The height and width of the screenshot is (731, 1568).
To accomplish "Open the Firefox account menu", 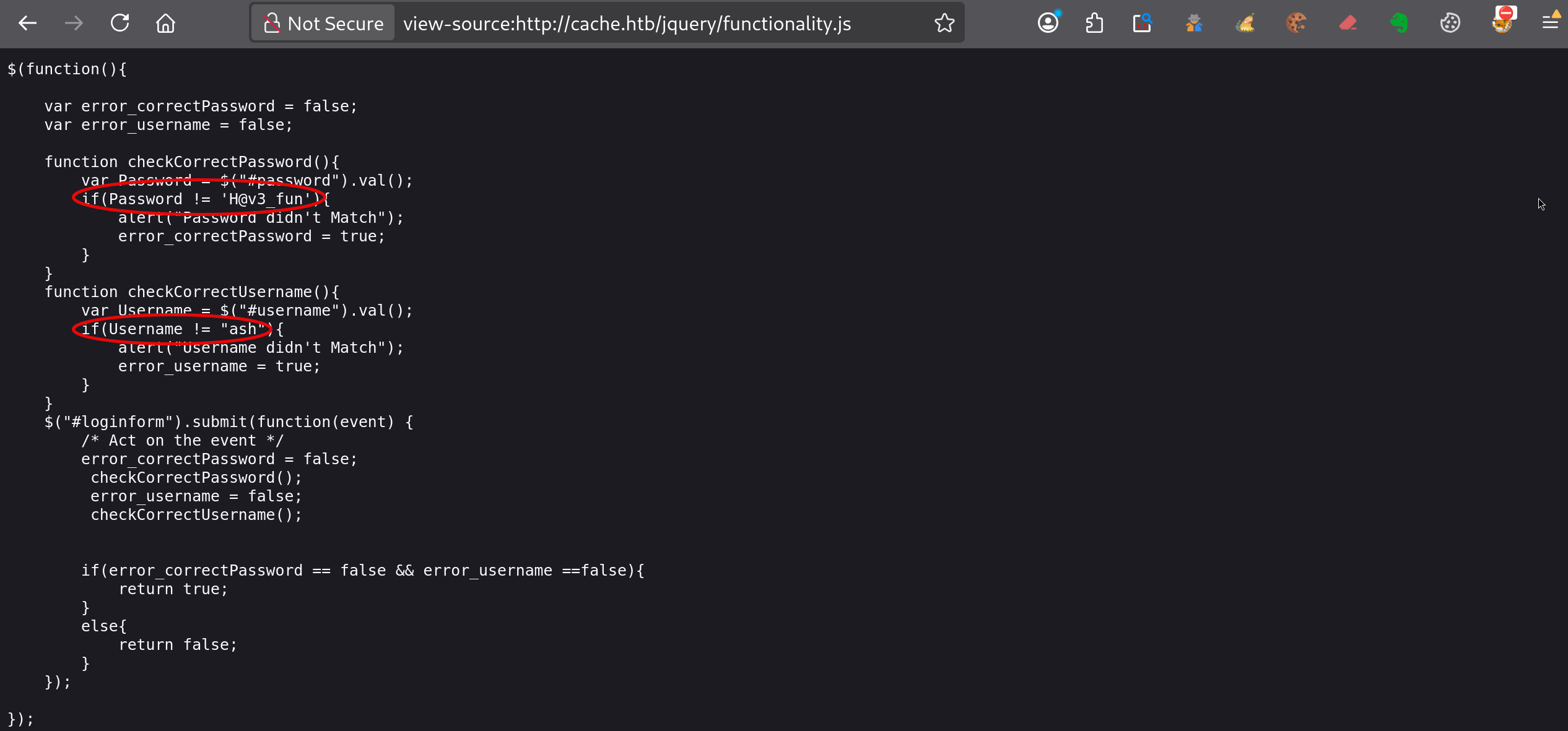I will [1048, 24].
